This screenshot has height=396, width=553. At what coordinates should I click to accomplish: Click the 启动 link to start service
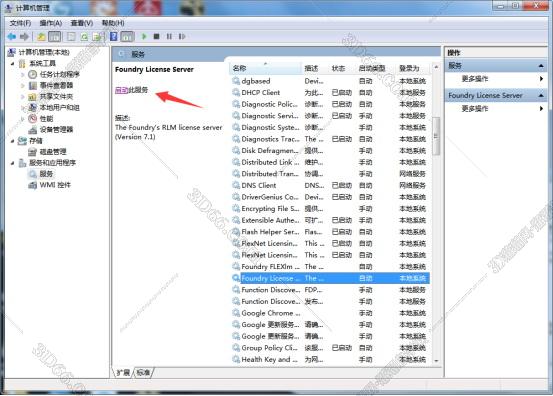click(121, 90)
